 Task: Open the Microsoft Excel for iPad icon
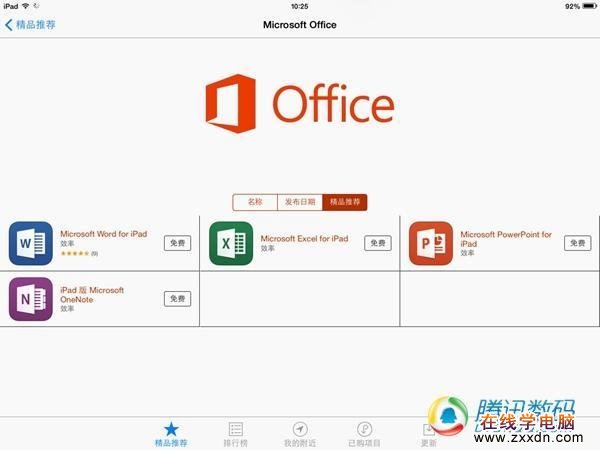point(231,243)
